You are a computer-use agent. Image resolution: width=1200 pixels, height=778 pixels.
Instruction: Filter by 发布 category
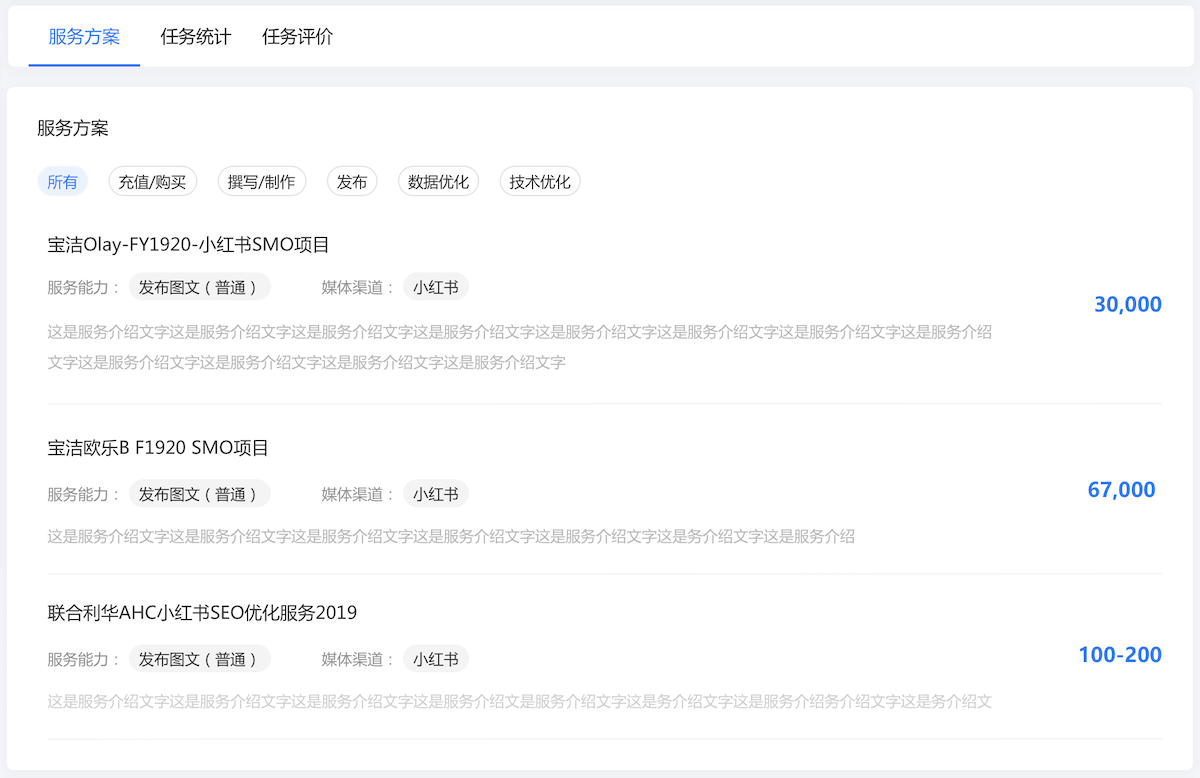(x=352, y=182)
